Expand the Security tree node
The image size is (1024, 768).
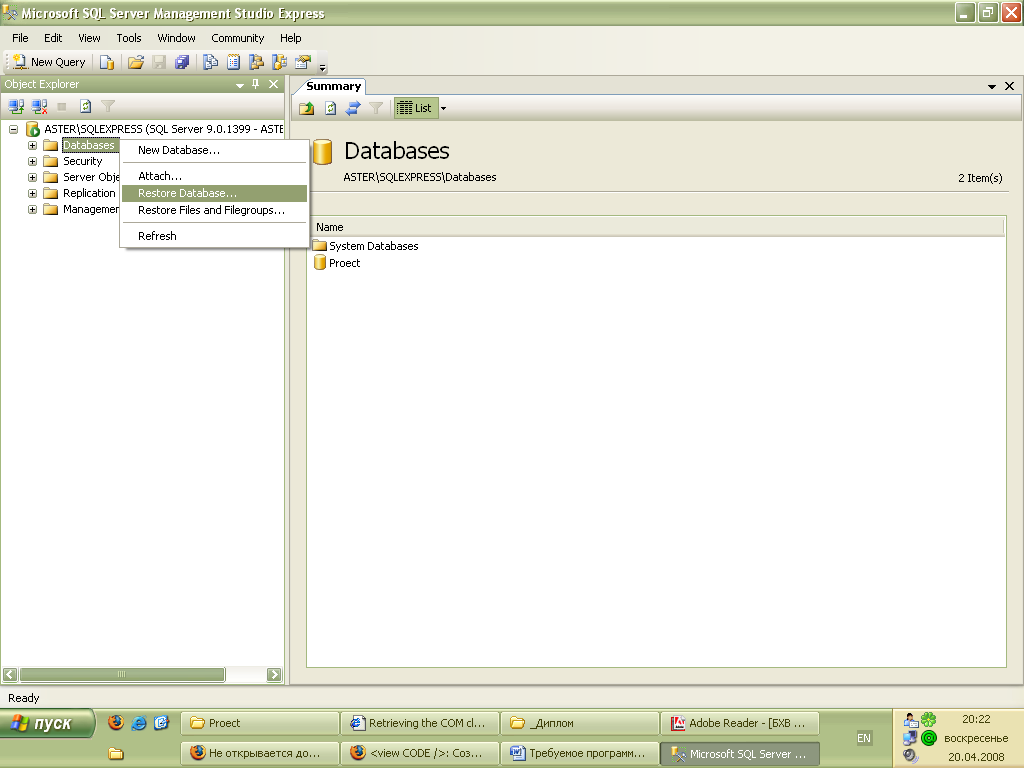click(x=32, y=161)
